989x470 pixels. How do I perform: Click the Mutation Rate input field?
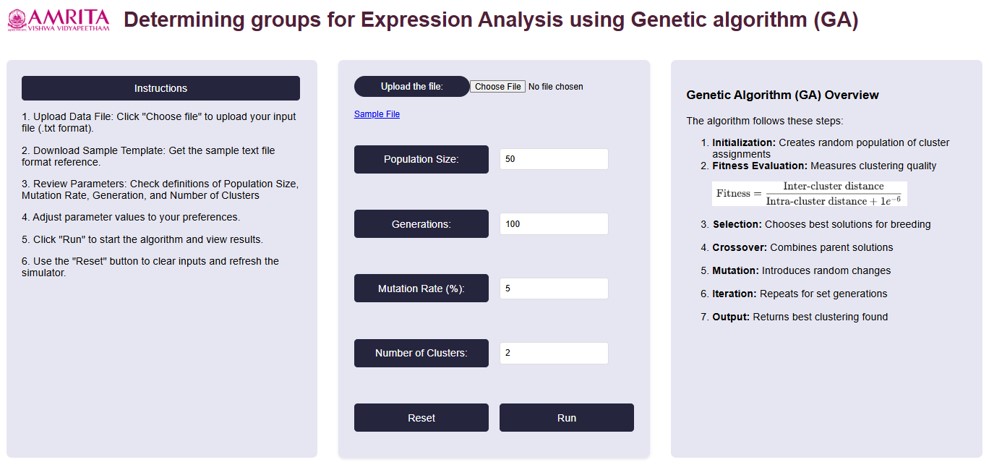(553, 289)
